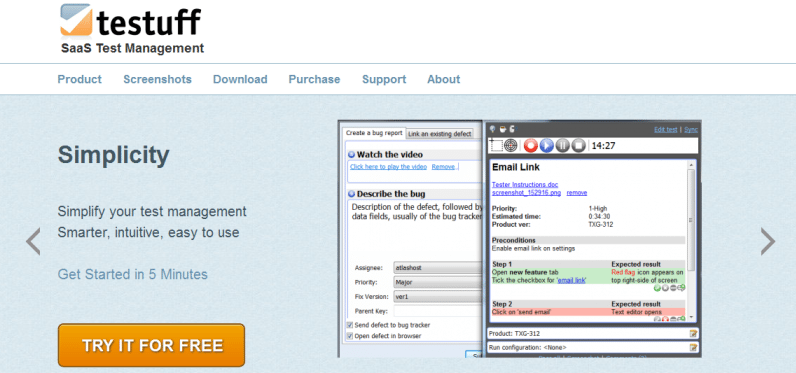The image size is (796, 373).
Task: Select the screen region capture tool
Action: [496, 145]
